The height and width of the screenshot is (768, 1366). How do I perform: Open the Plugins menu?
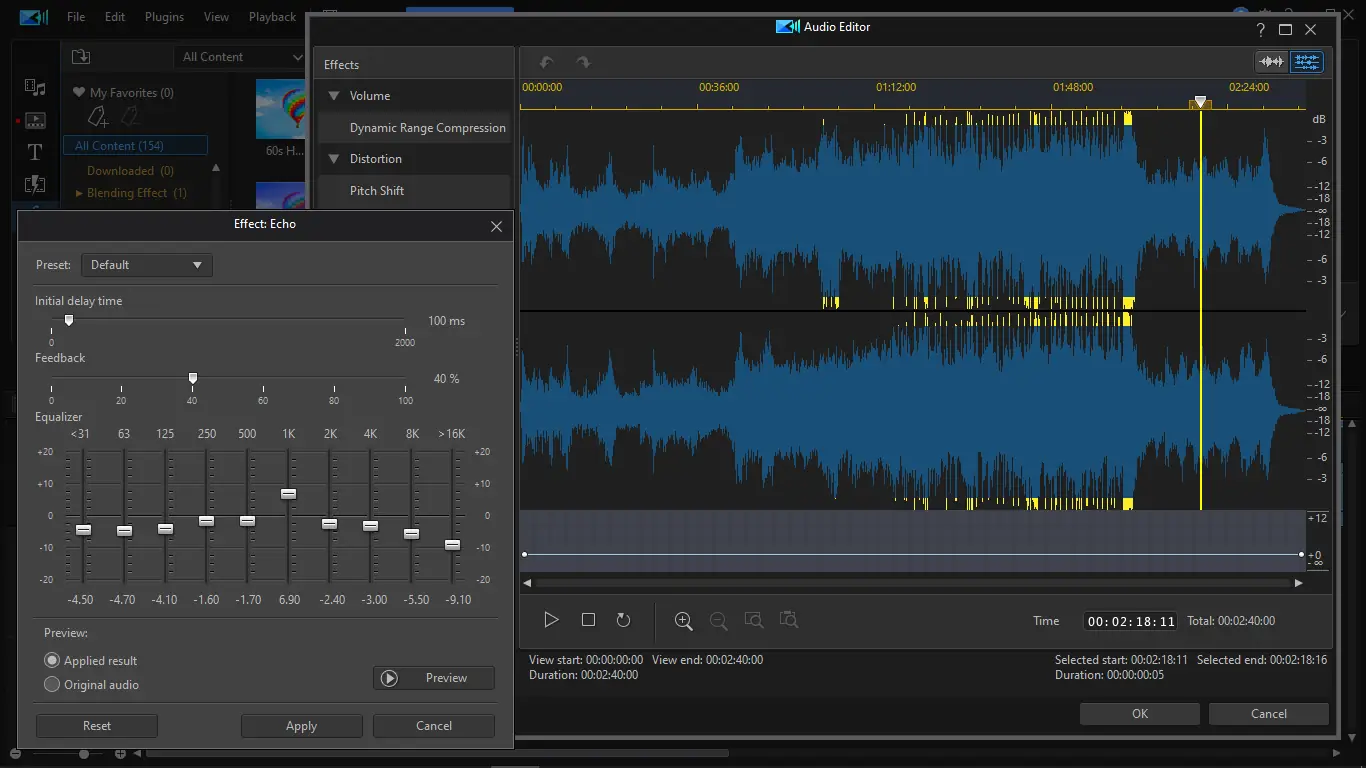point(164,17)
